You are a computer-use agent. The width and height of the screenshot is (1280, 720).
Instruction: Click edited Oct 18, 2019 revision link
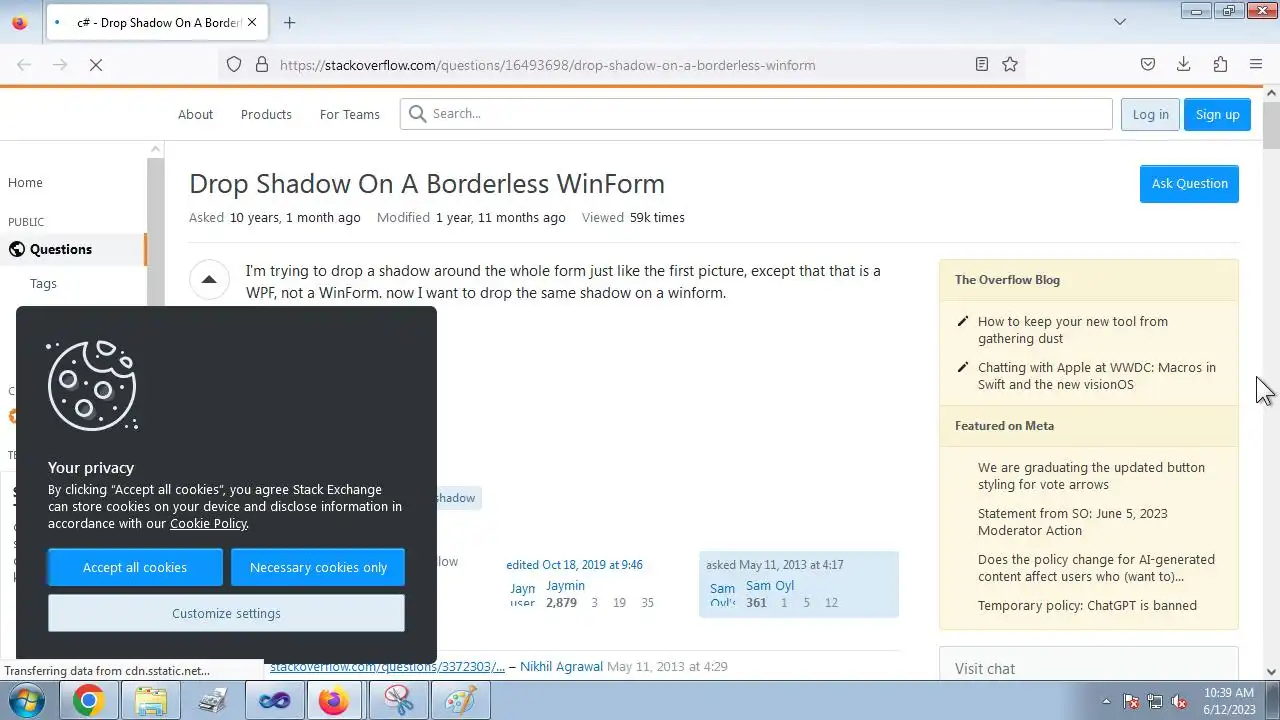point(574,565)
